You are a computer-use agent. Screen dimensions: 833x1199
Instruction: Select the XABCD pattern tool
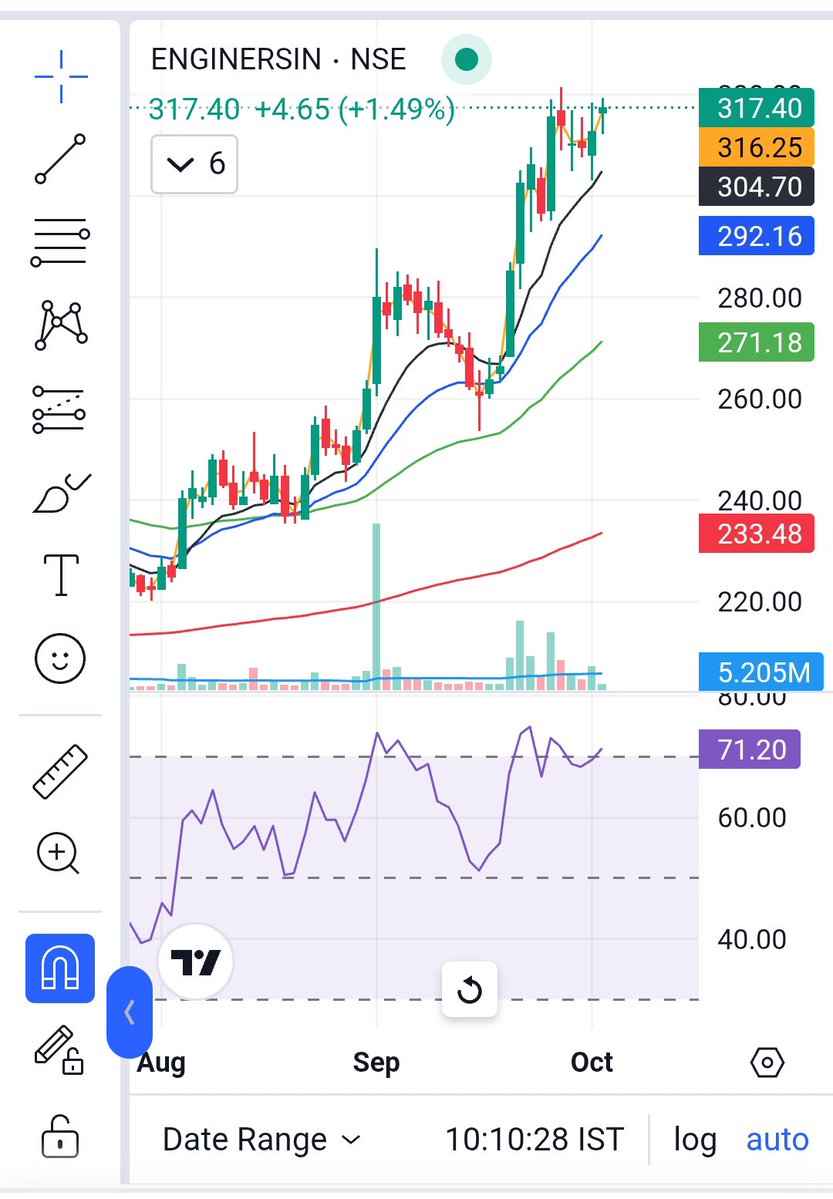click(x=60, y=325)
